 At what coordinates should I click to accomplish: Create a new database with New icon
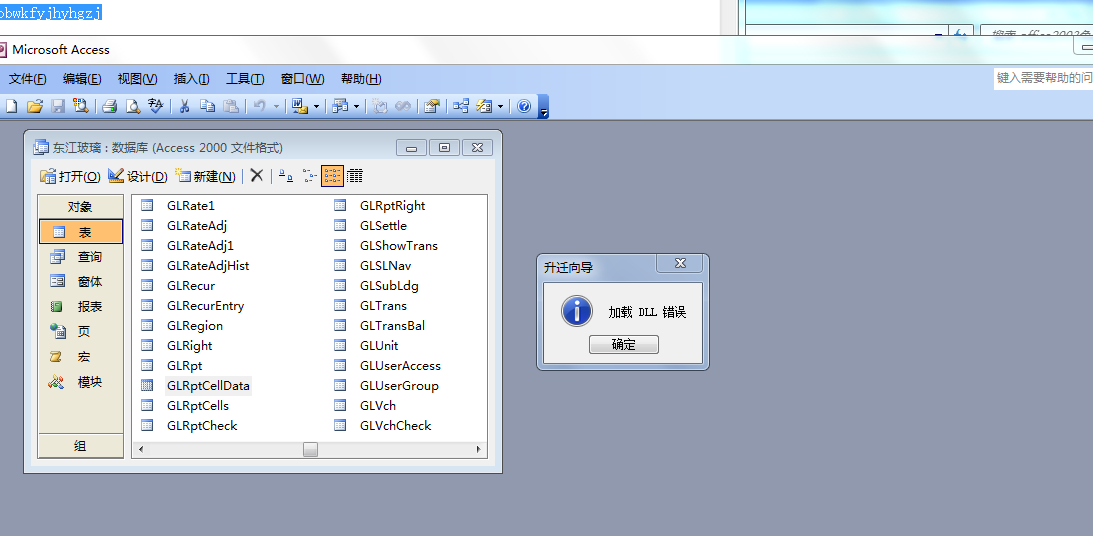tap(11, 106)
